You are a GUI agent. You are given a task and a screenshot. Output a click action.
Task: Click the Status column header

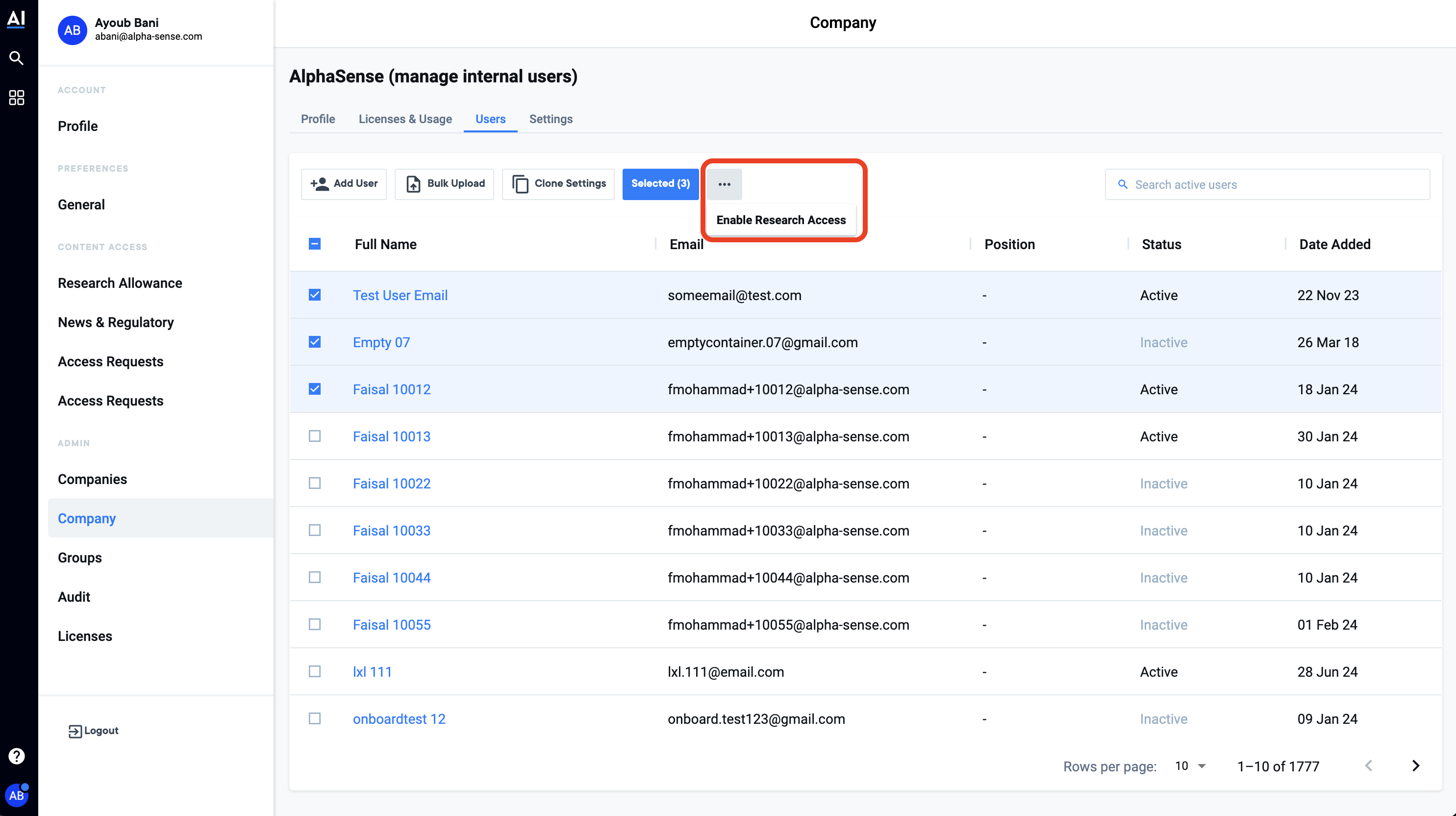point(1161,244)
